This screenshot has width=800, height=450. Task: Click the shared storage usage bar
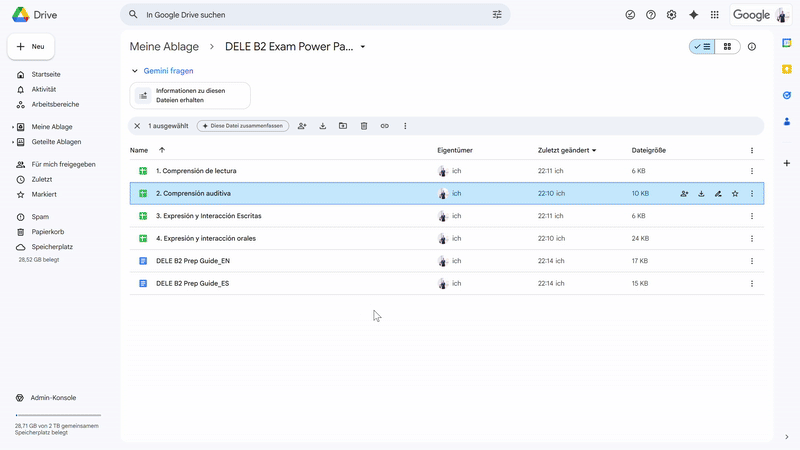pyautogui.click(x=58, y=415)
